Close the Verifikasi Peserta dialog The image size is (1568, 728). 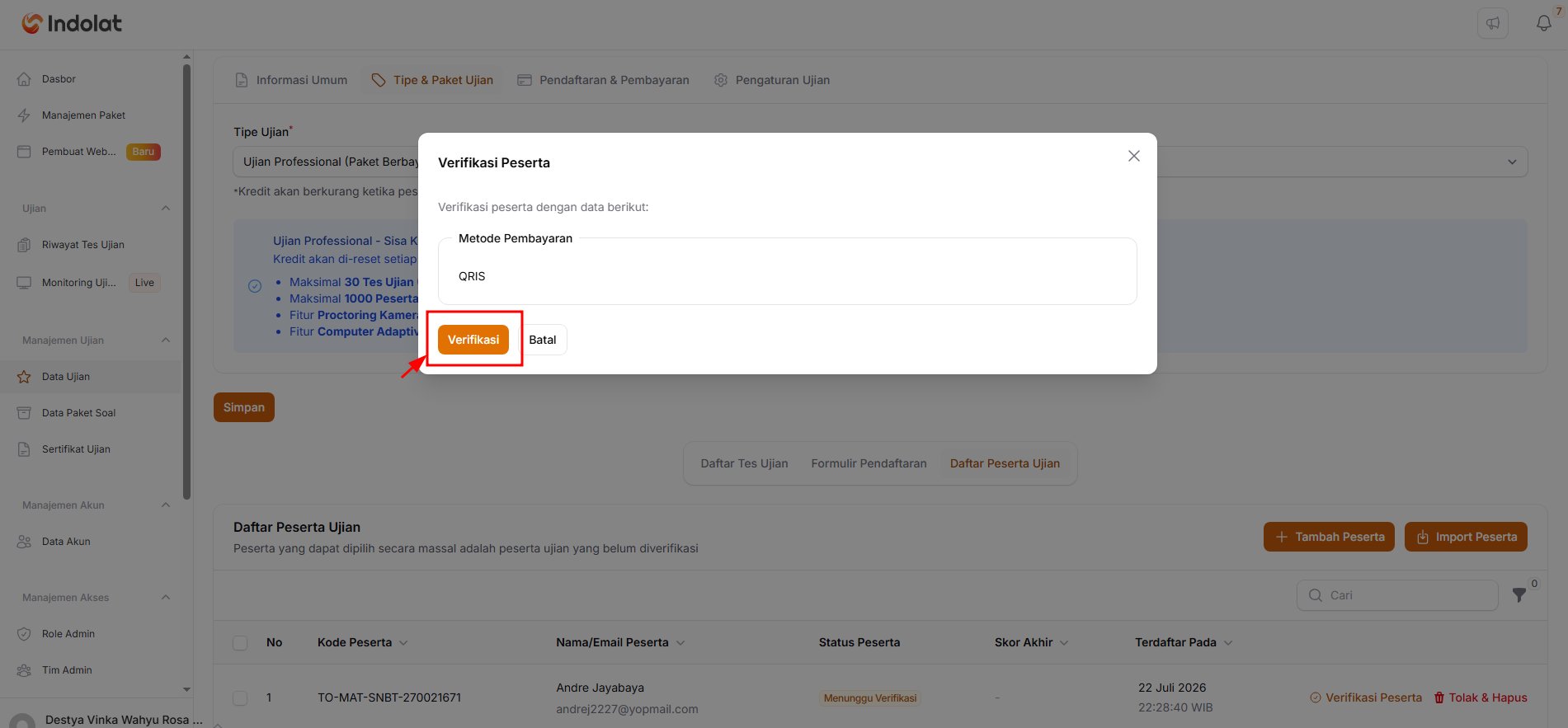[1134, 156]
